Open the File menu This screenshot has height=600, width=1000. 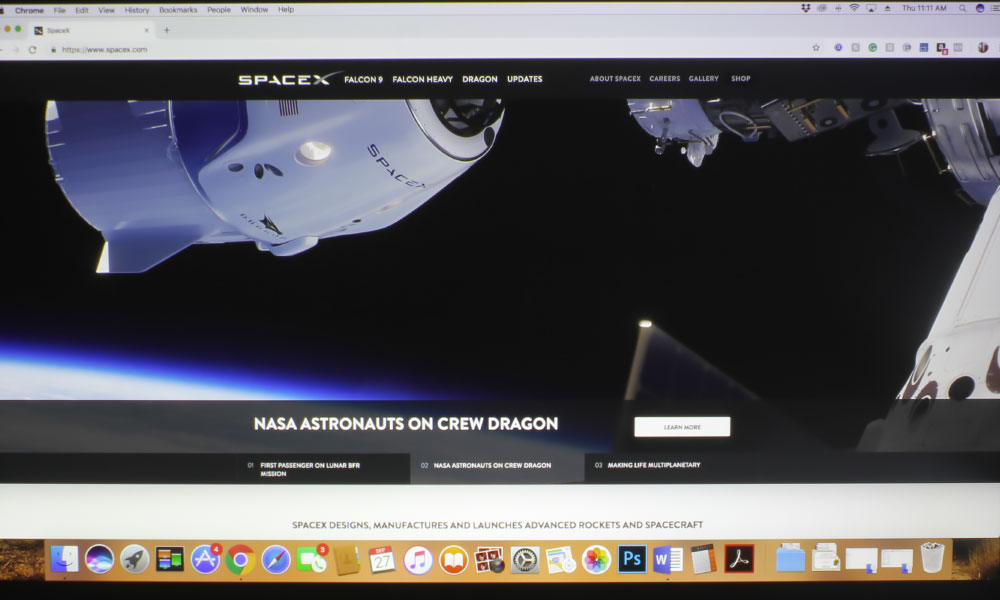[59, 10]
